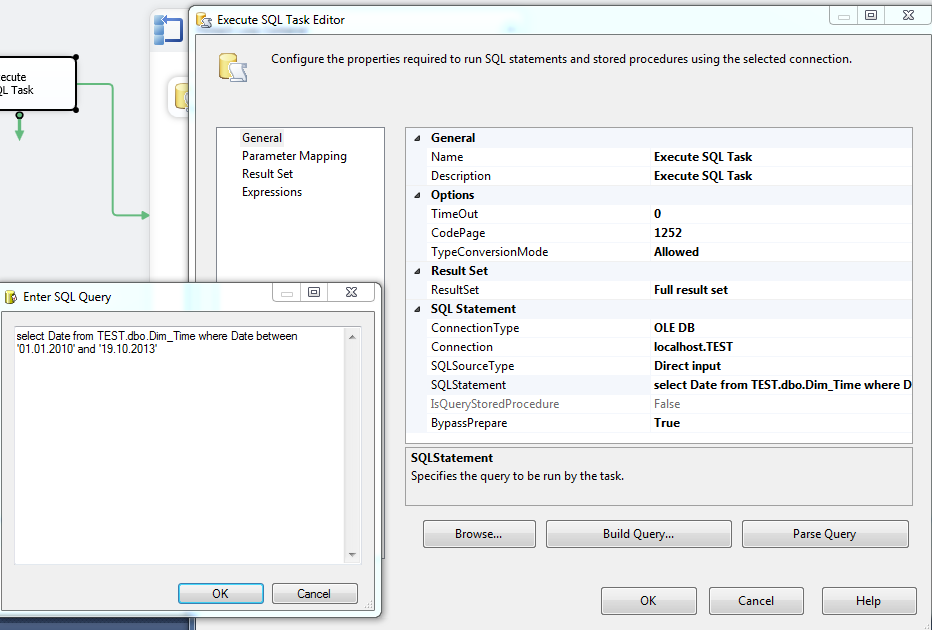This screenshot has height=630, width=932.
Task: Click the Parse Query button
Action: (x=824, y=533)
